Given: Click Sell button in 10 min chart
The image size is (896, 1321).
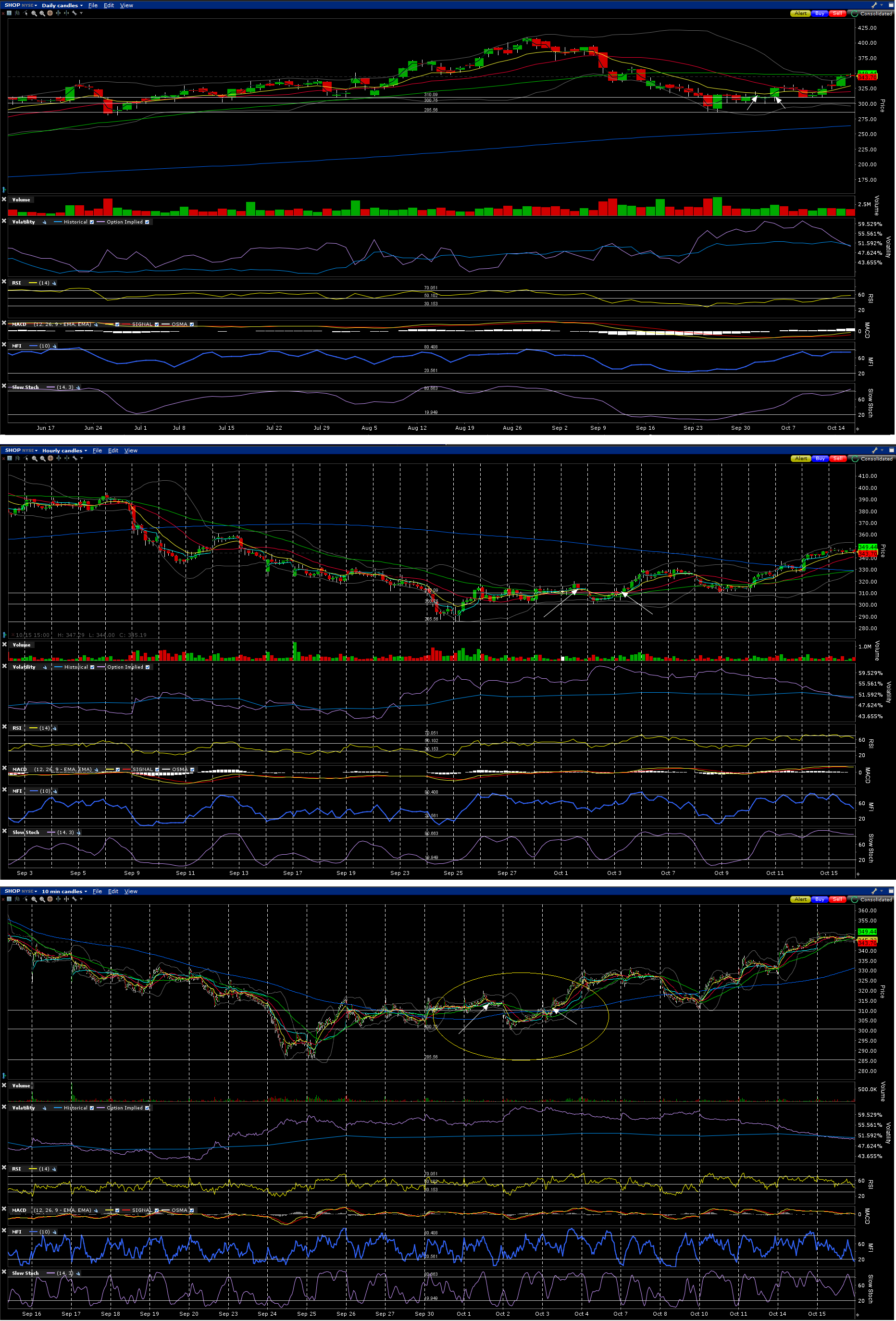Looking at the screenshot, I should pyautogui.click(x=837, y=899).
